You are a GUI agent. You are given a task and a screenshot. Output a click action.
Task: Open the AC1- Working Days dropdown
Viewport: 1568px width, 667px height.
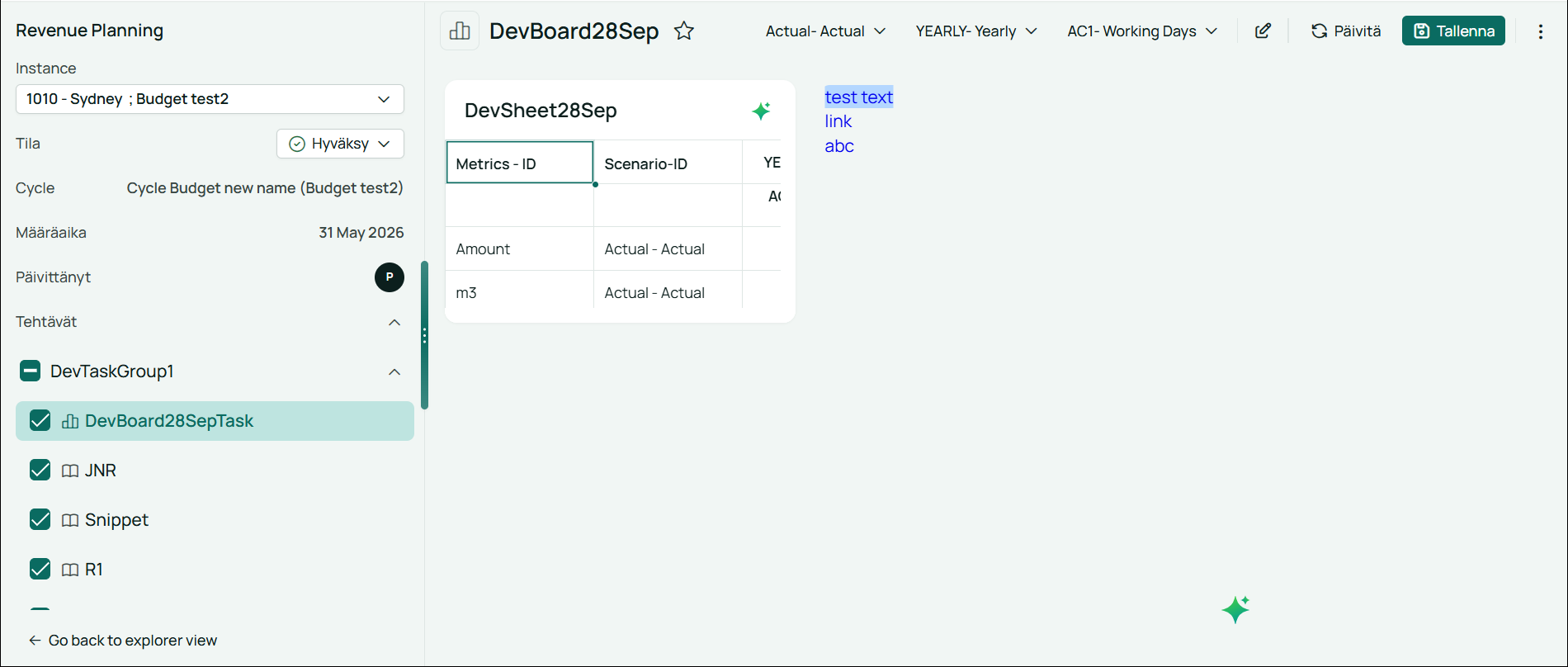(1142, 31)
